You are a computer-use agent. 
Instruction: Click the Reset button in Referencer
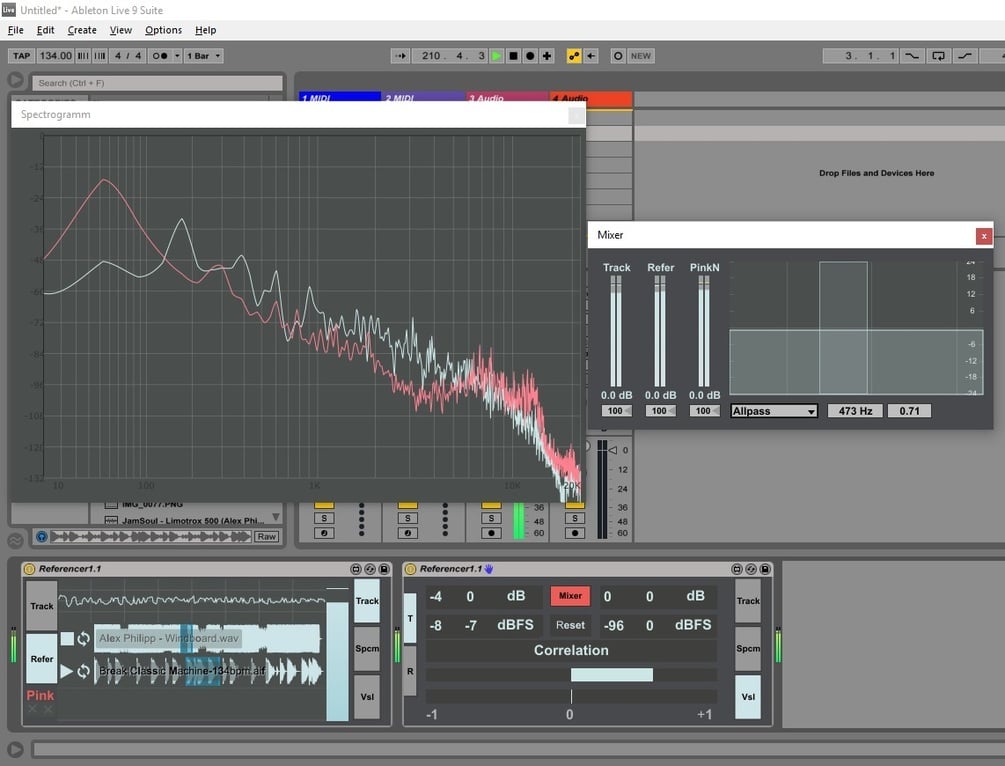click(570, 625)
